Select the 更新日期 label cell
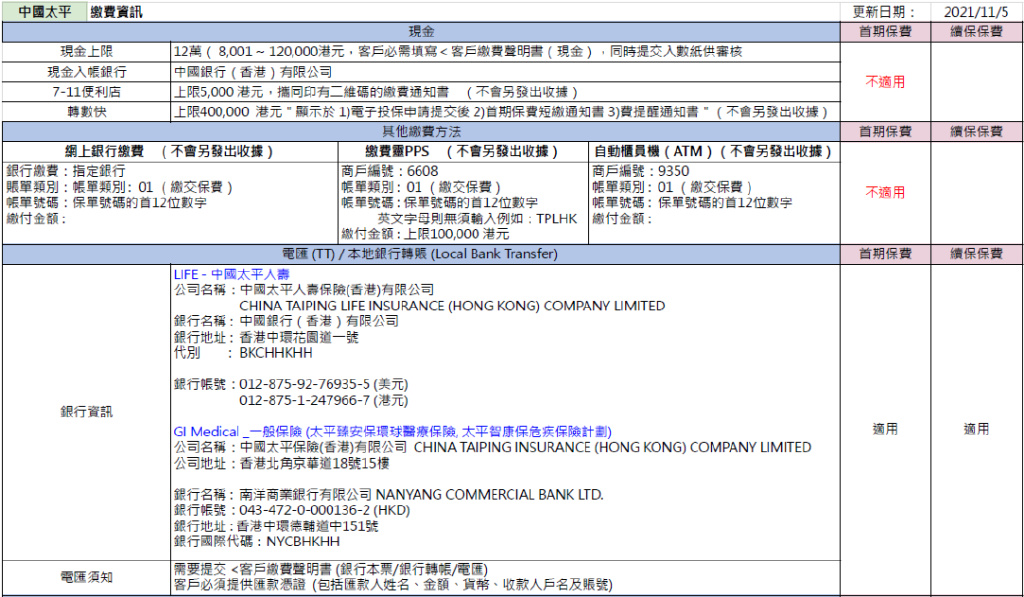The image size is (1024, 597). click(885, 12)
